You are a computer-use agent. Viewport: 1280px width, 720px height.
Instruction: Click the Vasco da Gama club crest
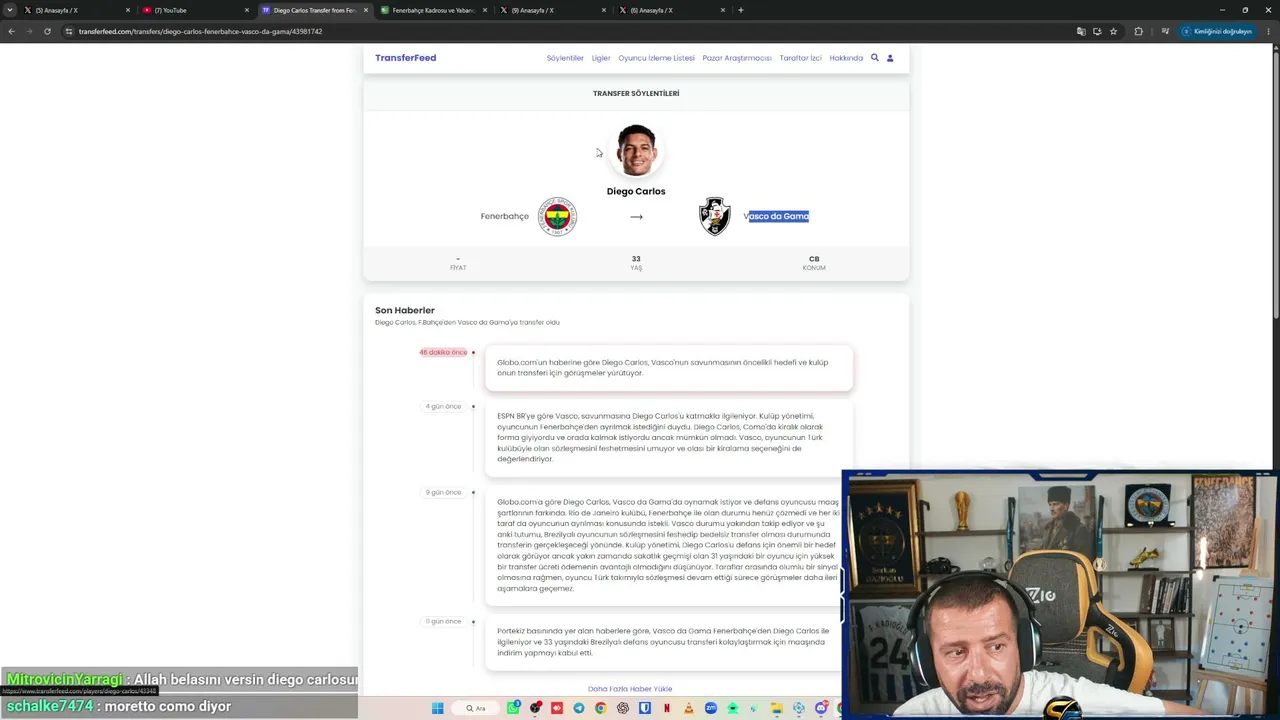(714, 216)
